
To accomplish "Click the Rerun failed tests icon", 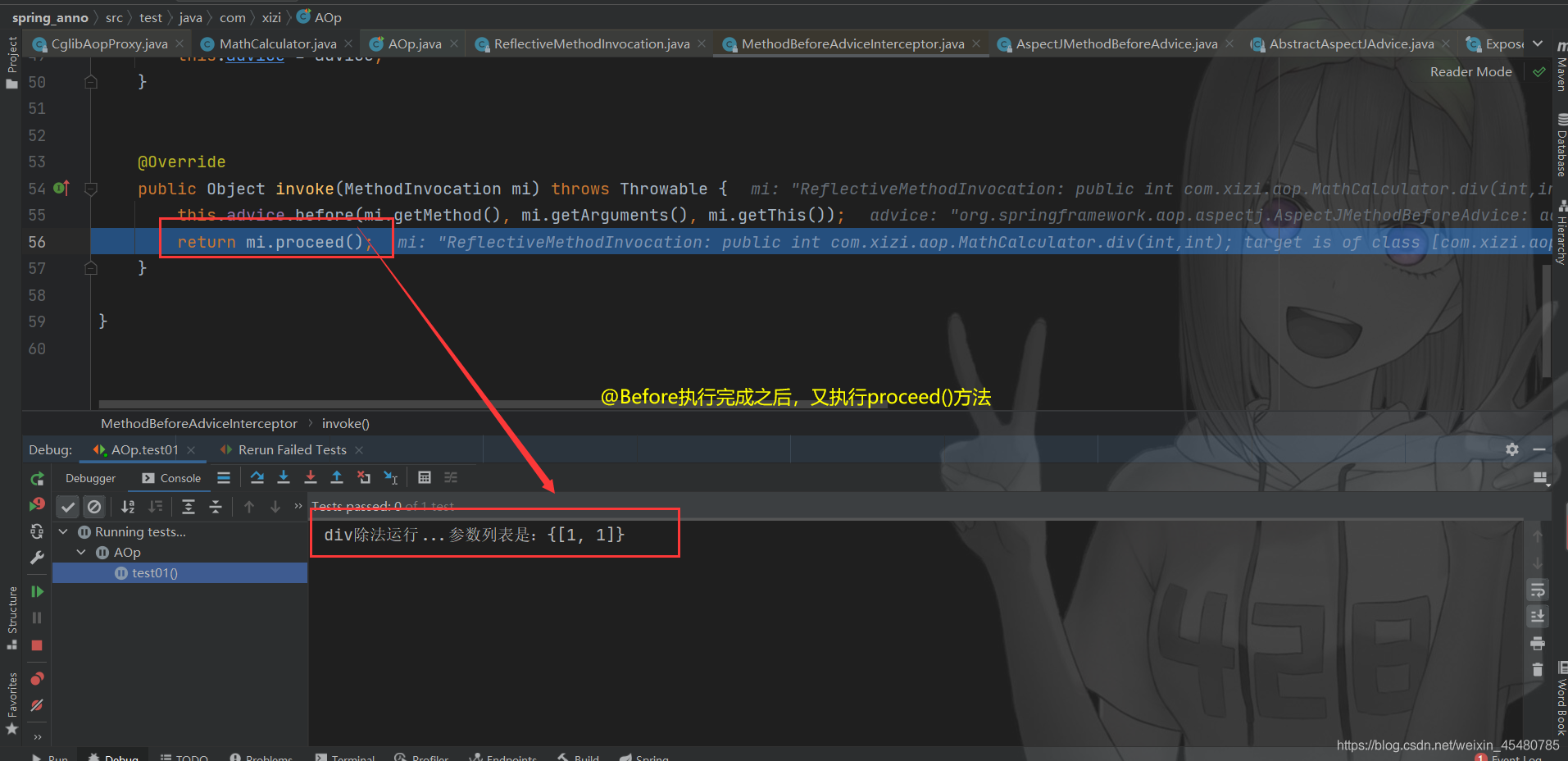I will pos(37,505).
